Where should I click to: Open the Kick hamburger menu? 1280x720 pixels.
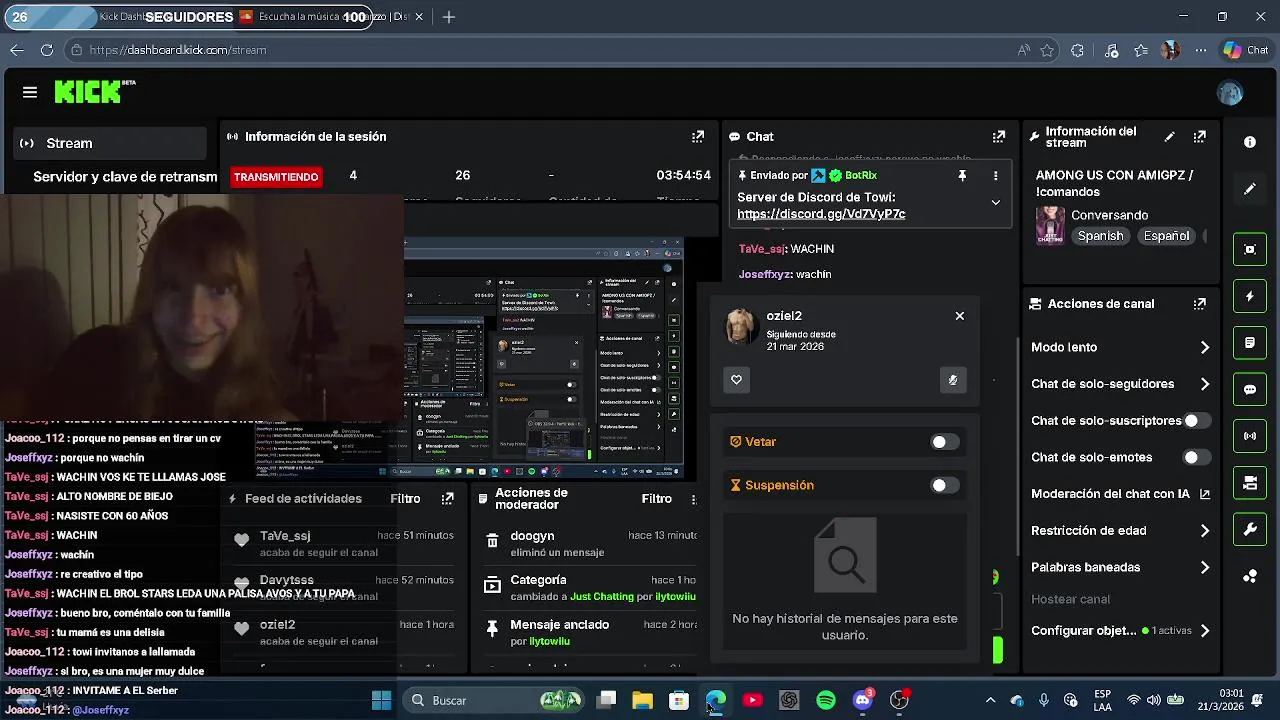pos(30,92)
